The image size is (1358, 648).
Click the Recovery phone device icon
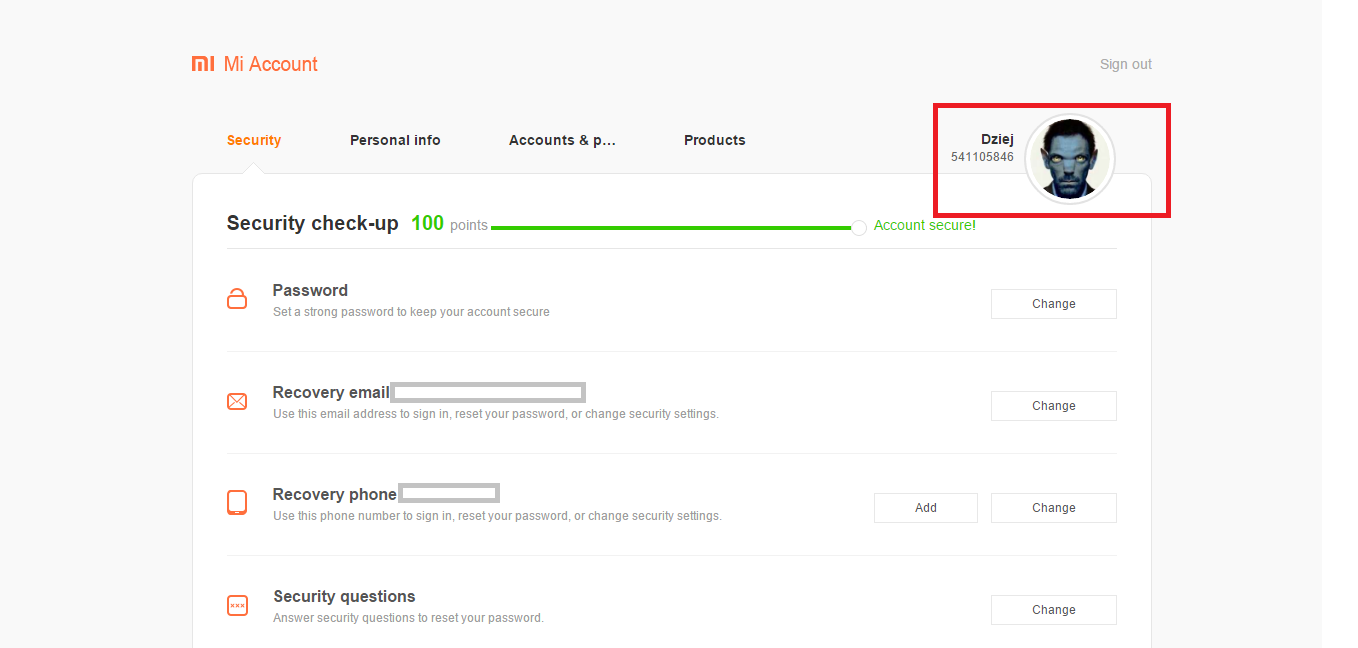pos(237,503)
